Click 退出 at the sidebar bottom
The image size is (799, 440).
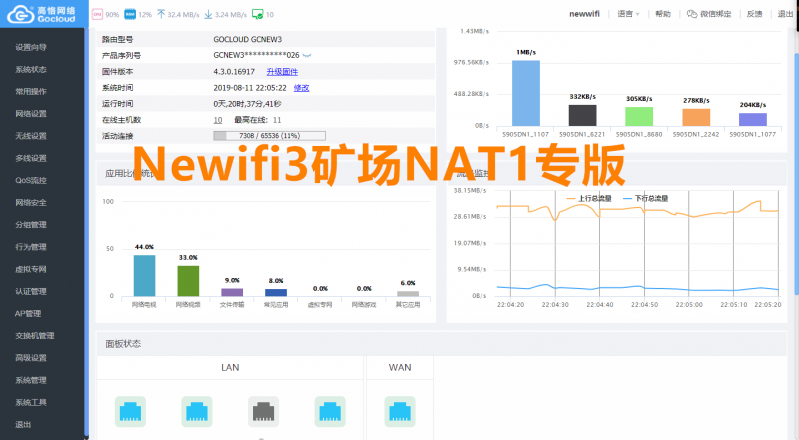tap(23, 424)
